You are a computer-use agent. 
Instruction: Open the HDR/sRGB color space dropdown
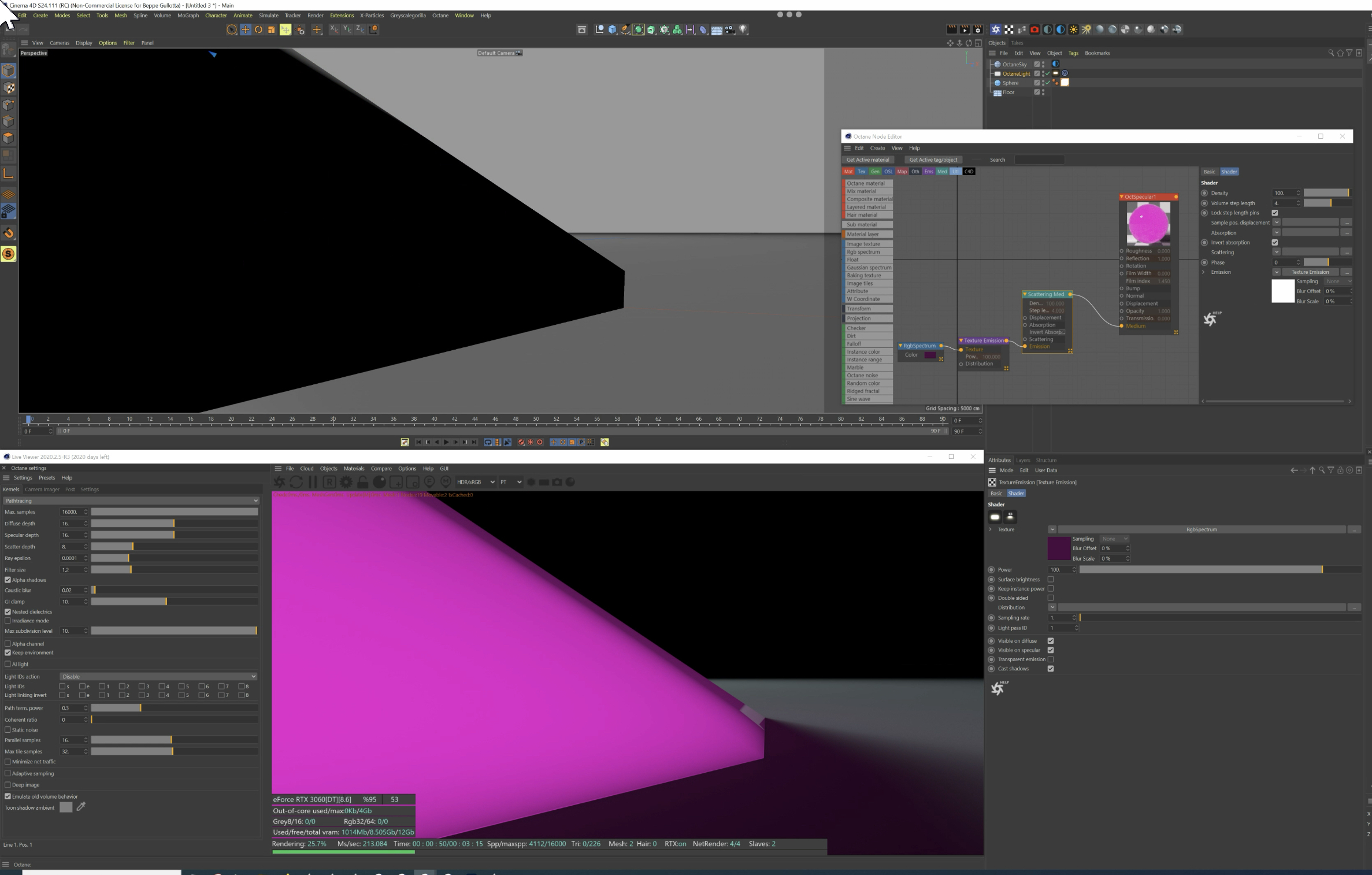[x=475, y=482]
